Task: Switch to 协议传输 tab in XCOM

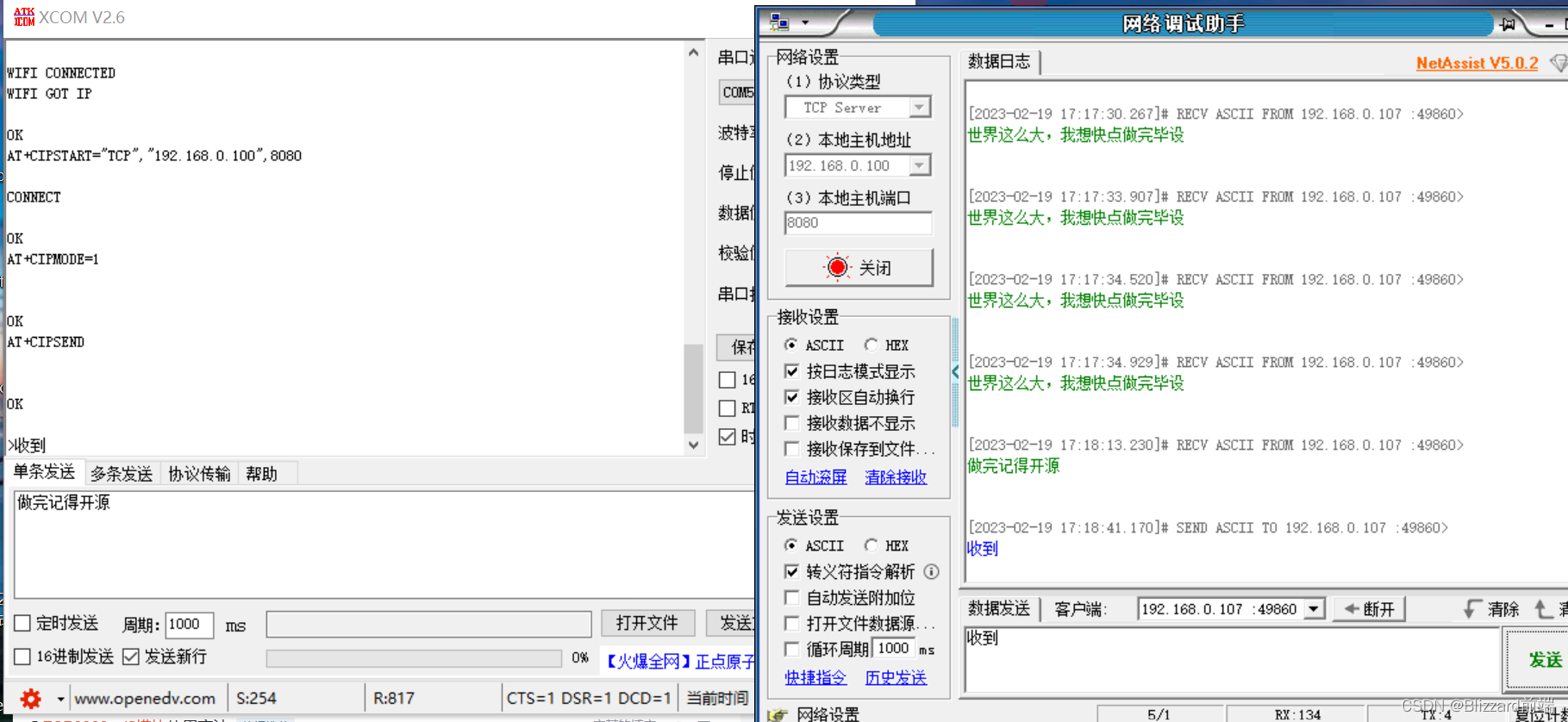Action: tap(199, 474)
